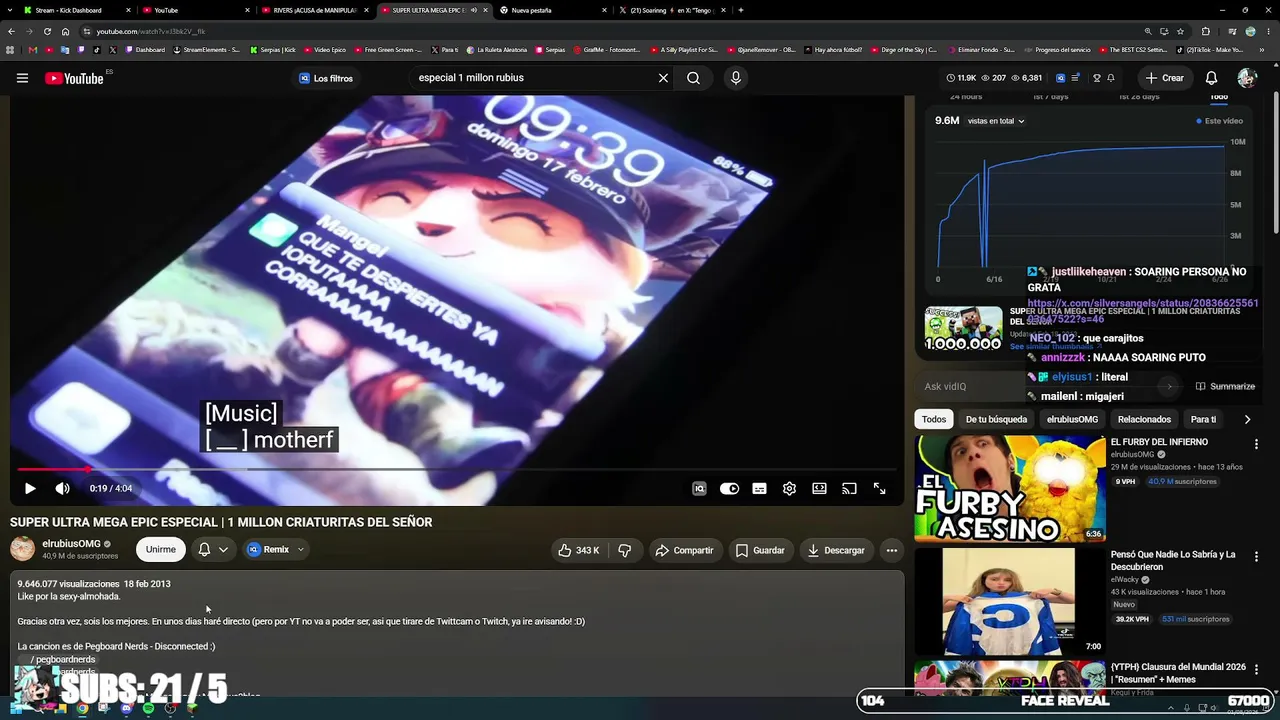Open more actions ellipsis below video
The width and height of the screenshot is (1280, 720).
(892, 550)
